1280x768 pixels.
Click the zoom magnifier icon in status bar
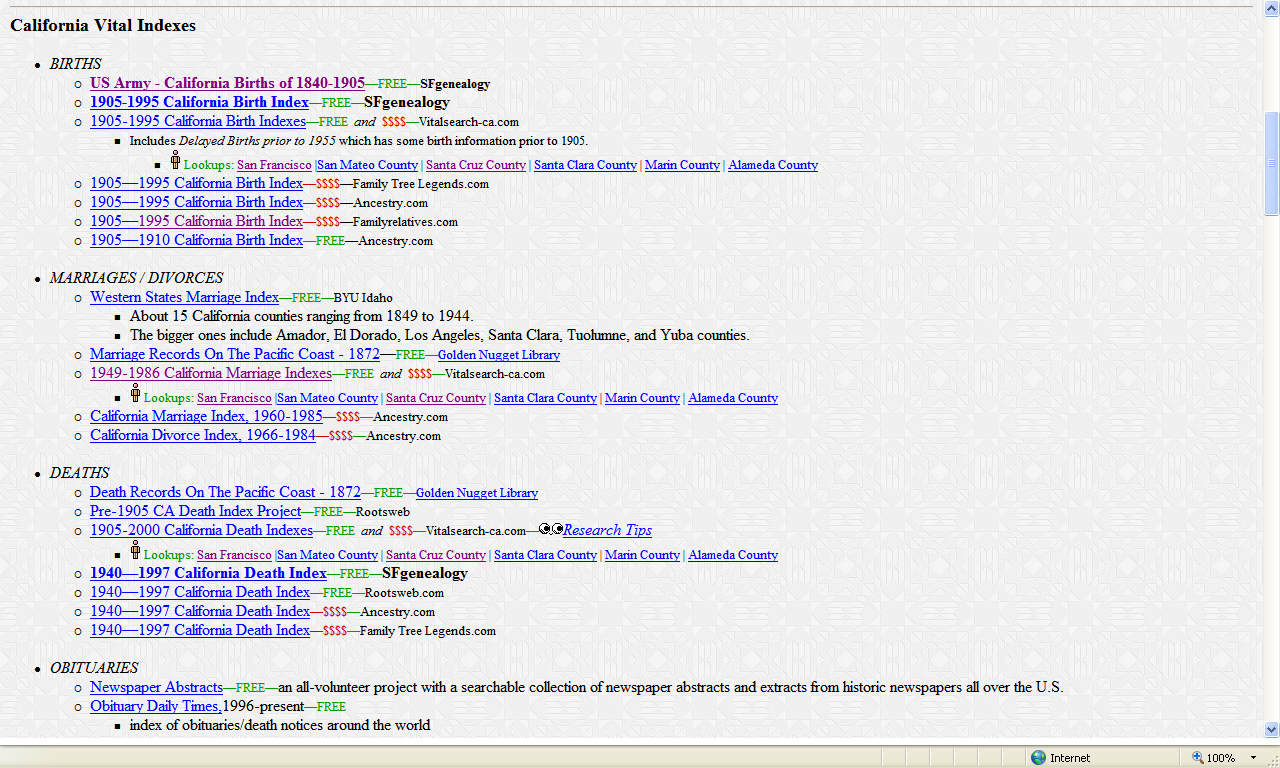[1198, 758]
